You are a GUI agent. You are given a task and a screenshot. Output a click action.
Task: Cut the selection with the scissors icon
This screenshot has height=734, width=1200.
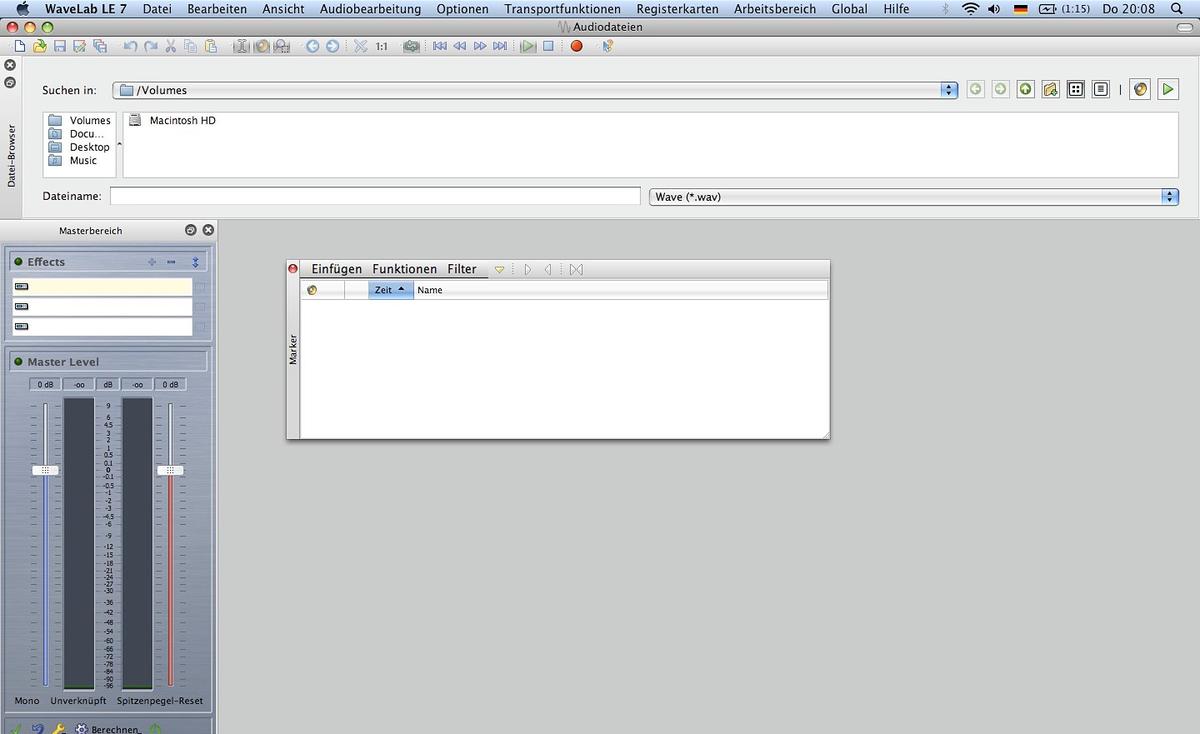[x=171, y=46]
